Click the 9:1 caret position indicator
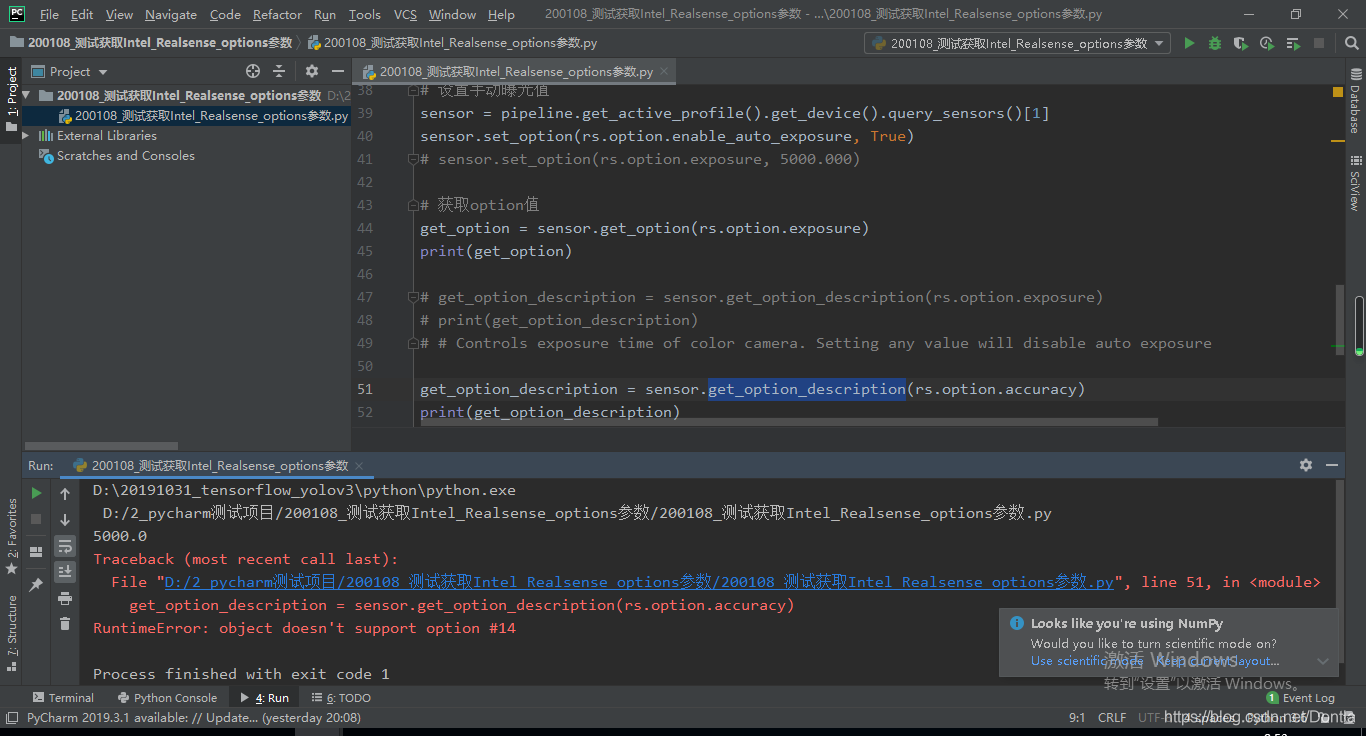The height and width of the screenshot is (736, 1366). coord(1077,717)
